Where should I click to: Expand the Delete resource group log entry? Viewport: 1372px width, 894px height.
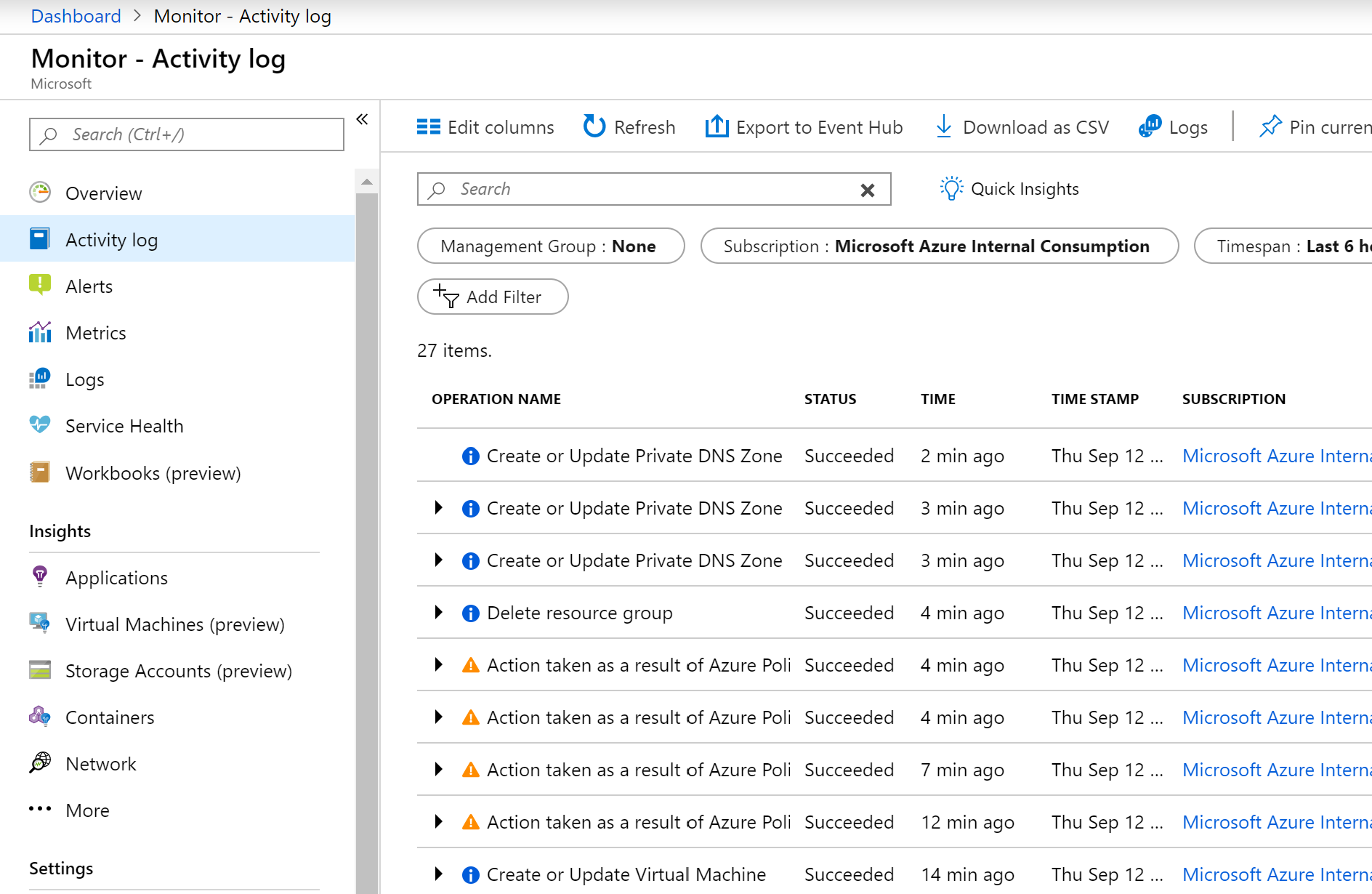pyautogui.click(x=438, y=613)
